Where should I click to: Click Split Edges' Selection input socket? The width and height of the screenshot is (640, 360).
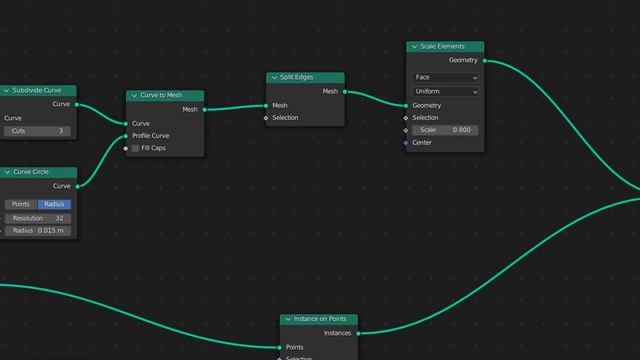coord(266,118)
